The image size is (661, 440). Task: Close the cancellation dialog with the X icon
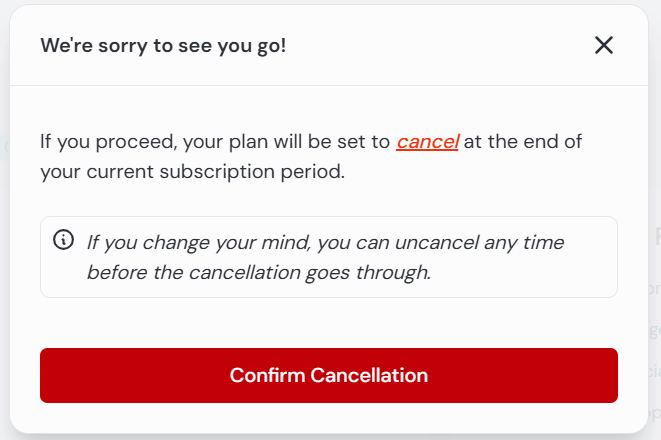(604, 45)
